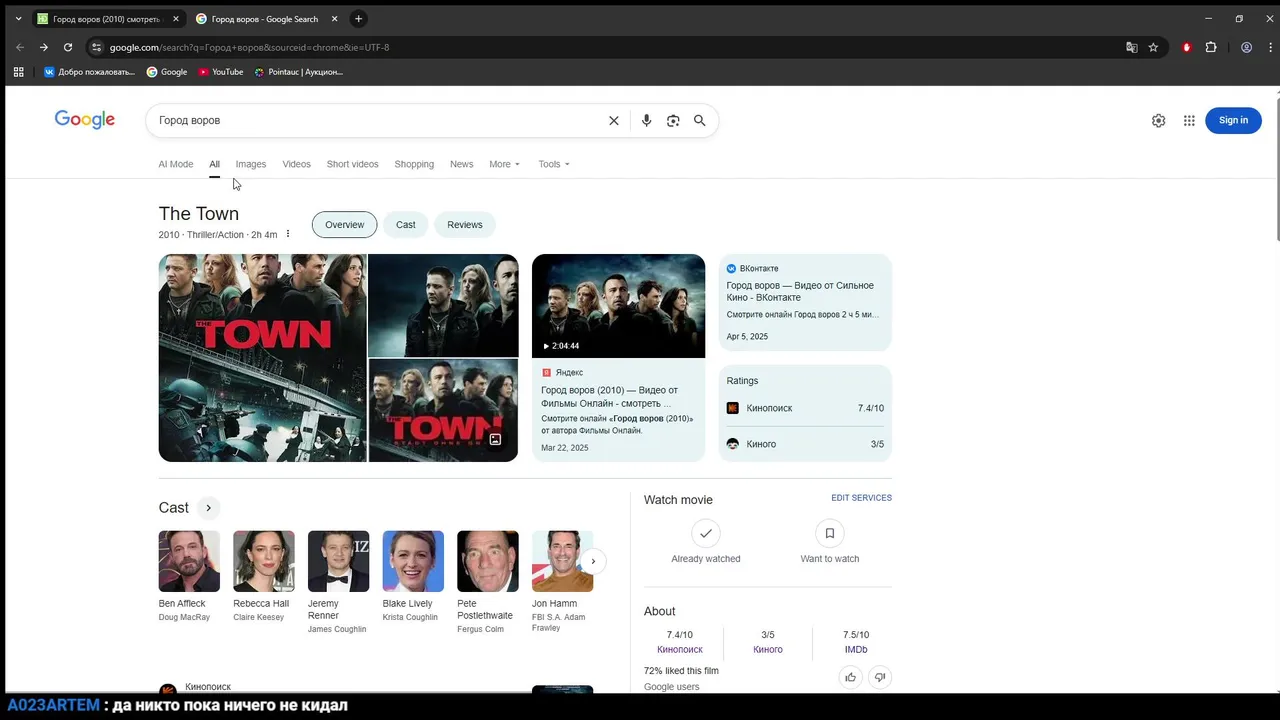Image resolution: width=1280 pixels, height=720 pixels.
Task: Select the Reviews chip
Action: pyautogui.click(x=465, y=225)
